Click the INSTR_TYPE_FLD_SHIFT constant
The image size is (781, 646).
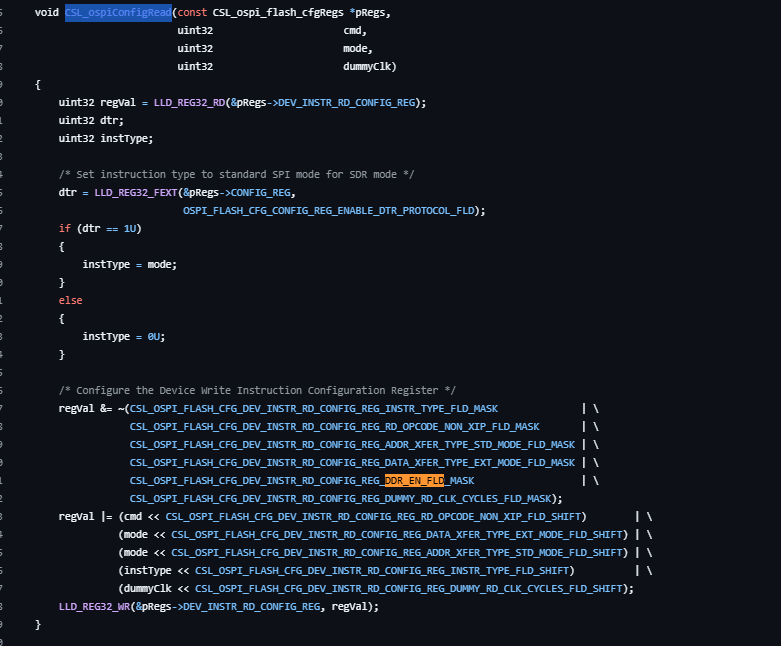pos(382,571)
